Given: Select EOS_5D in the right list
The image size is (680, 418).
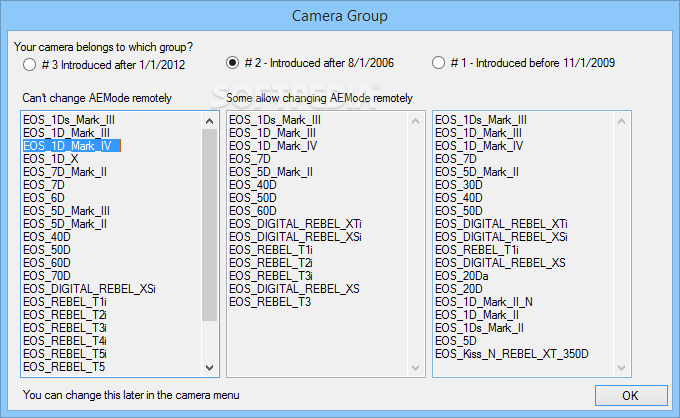Looking at the screenshot, I should (x=456, y=341).
